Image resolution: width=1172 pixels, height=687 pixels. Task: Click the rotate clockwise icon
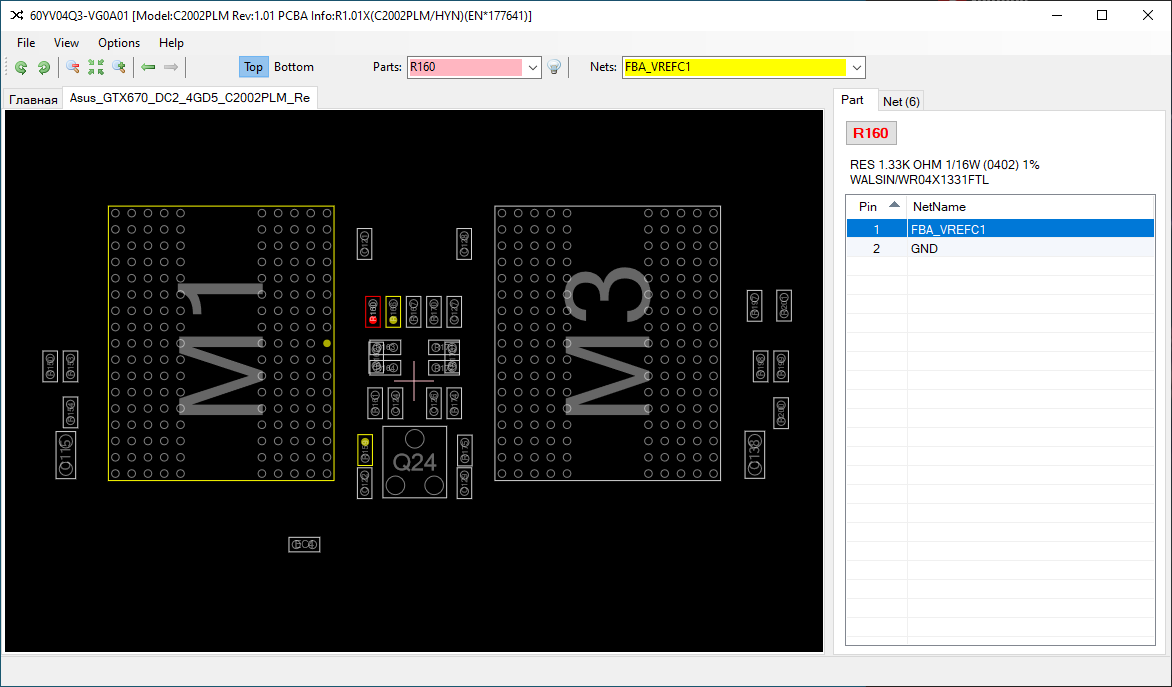tap(44, 68)
